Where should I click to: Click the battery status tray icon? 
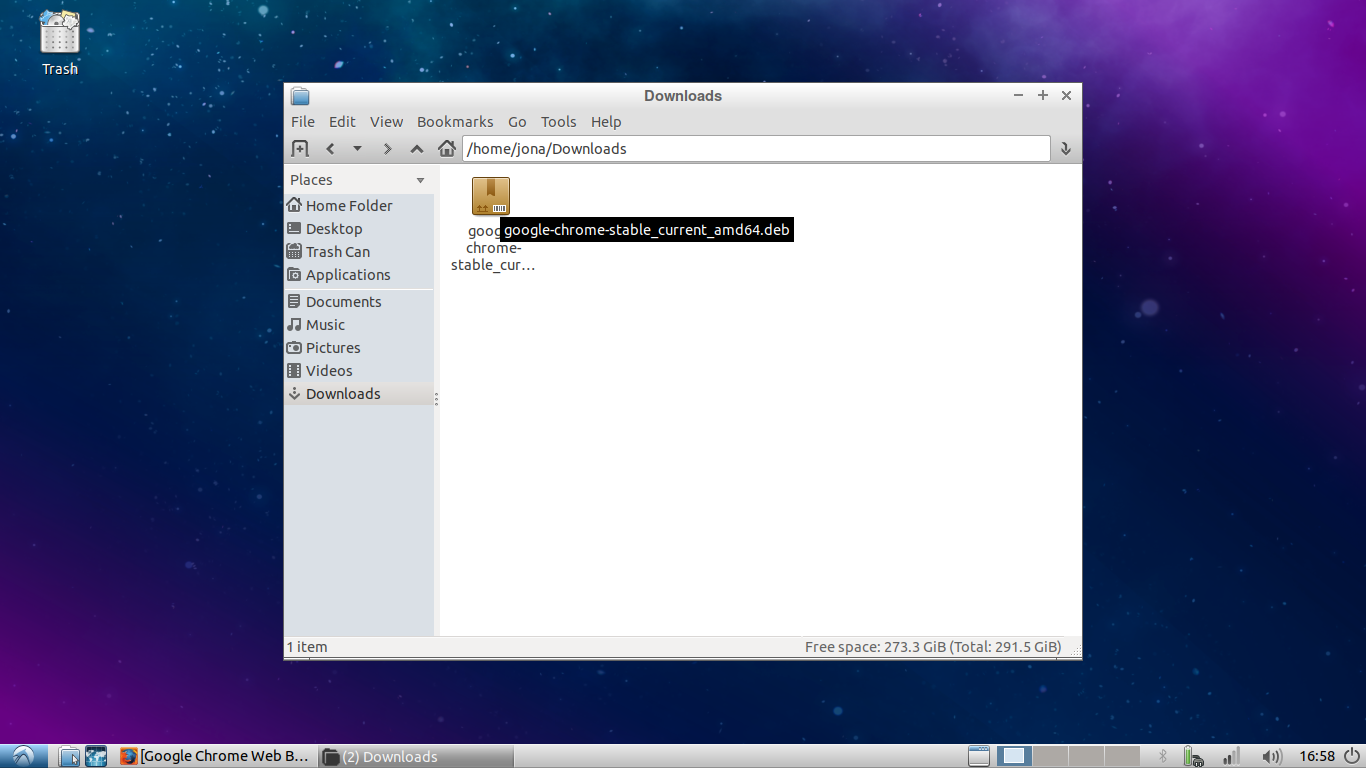[1193, 757]
